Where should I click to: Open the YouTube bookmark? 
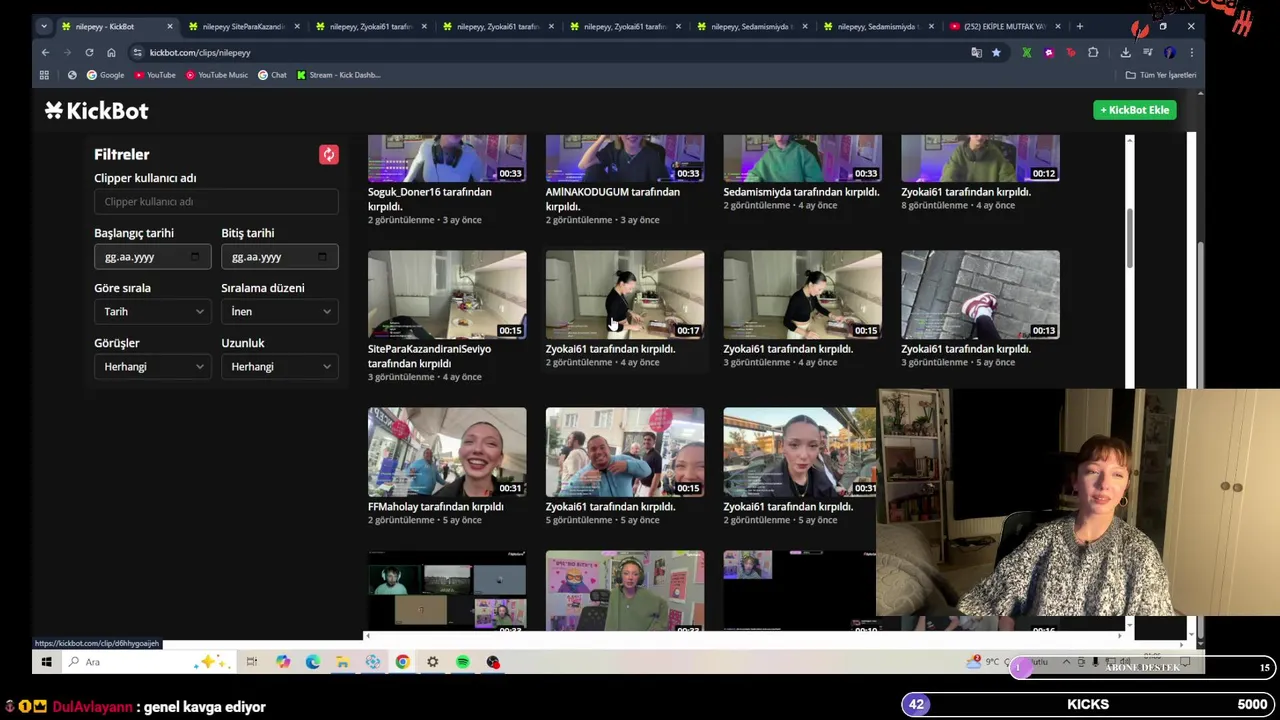(x=155, y=75)
